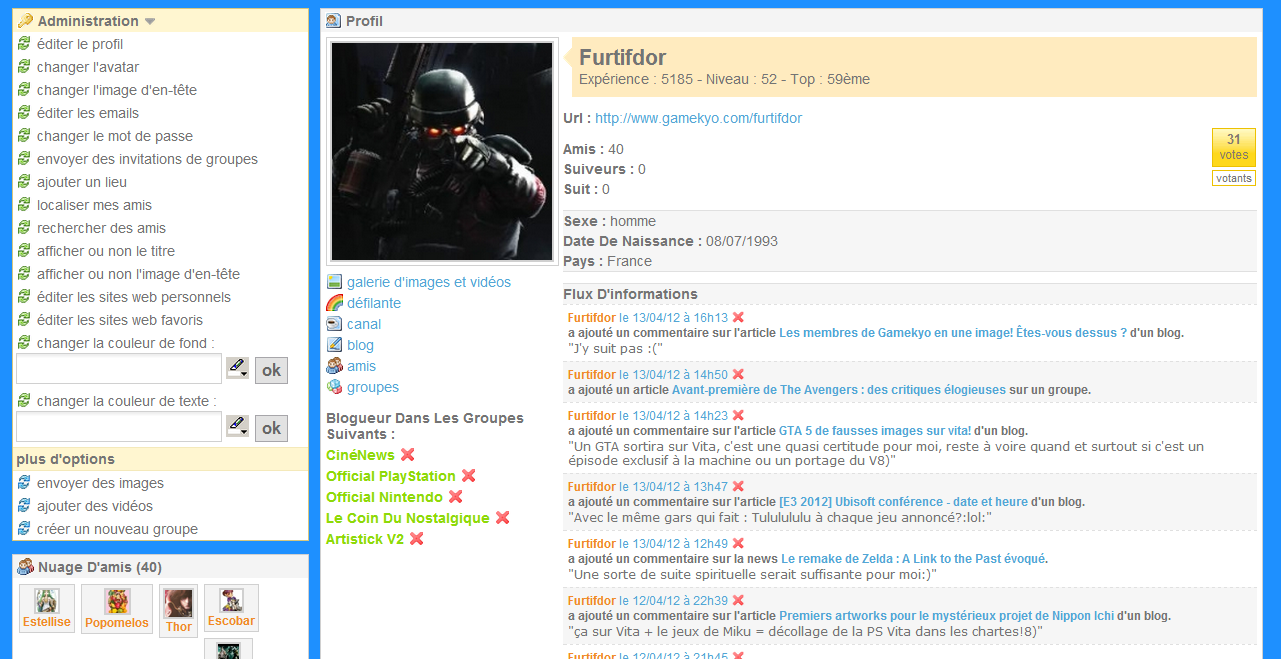This screenshot has height=659, width=1281.
Task: Delete the 13/04/12 13h47 feed entry
Action: pyautogui.click(x=738, y=487)
